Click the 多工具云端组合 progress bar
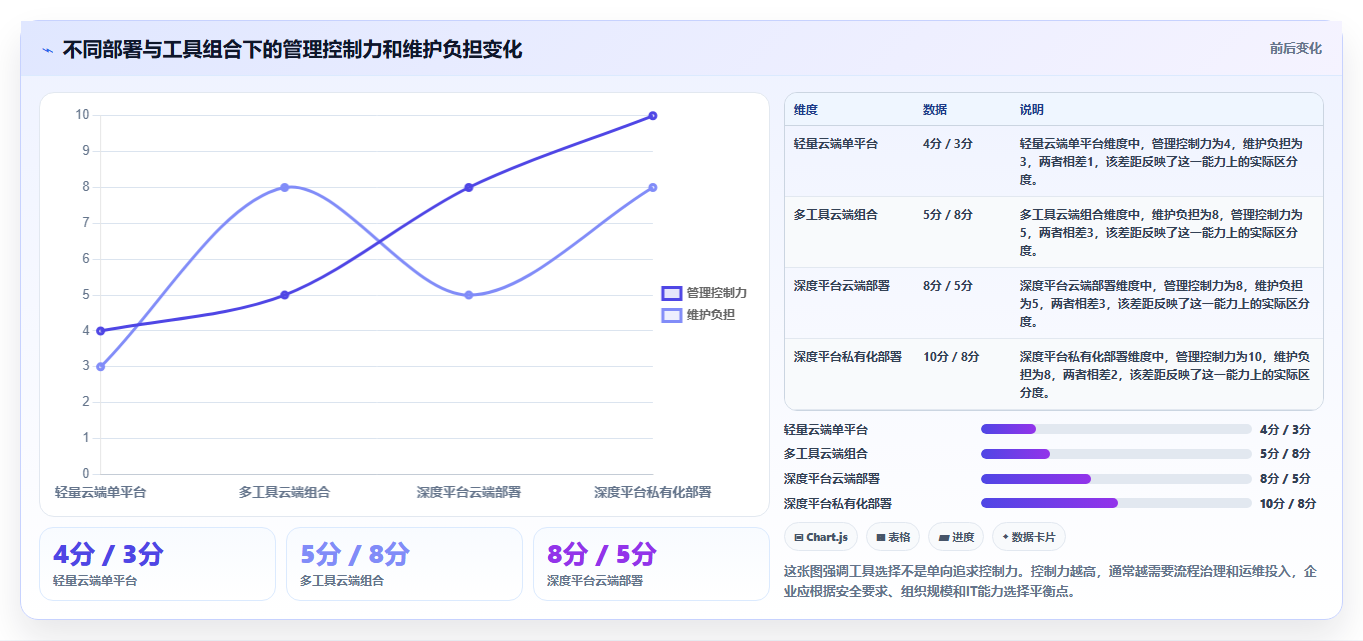Image resolution: width=1363 pixels, height=641 pixels. [1116, 454]
